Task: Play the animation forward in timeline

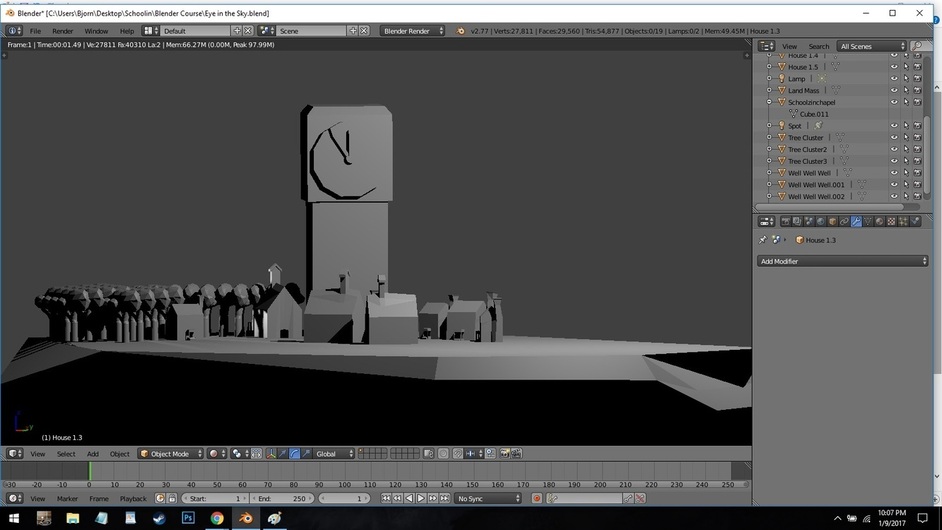Action: [421, 498]
